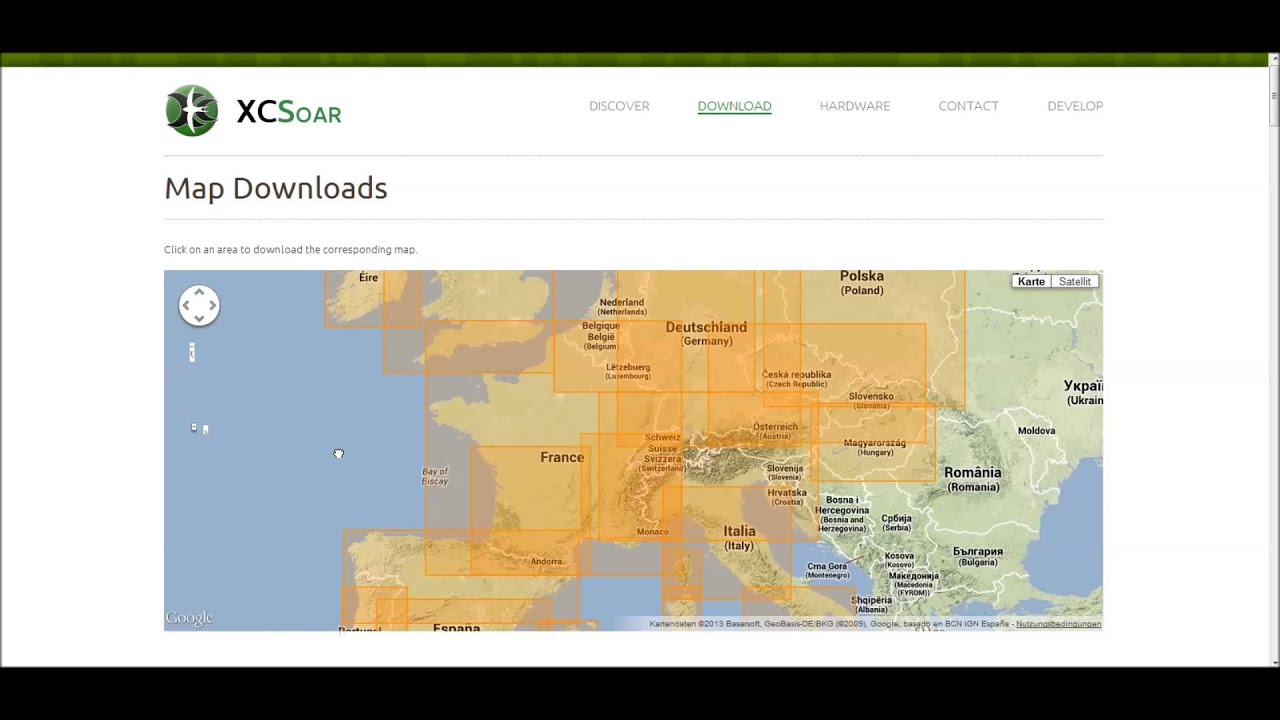Click the Map Downloads heading
Viewport: 1280px width, 720px height.
point(276,188)
